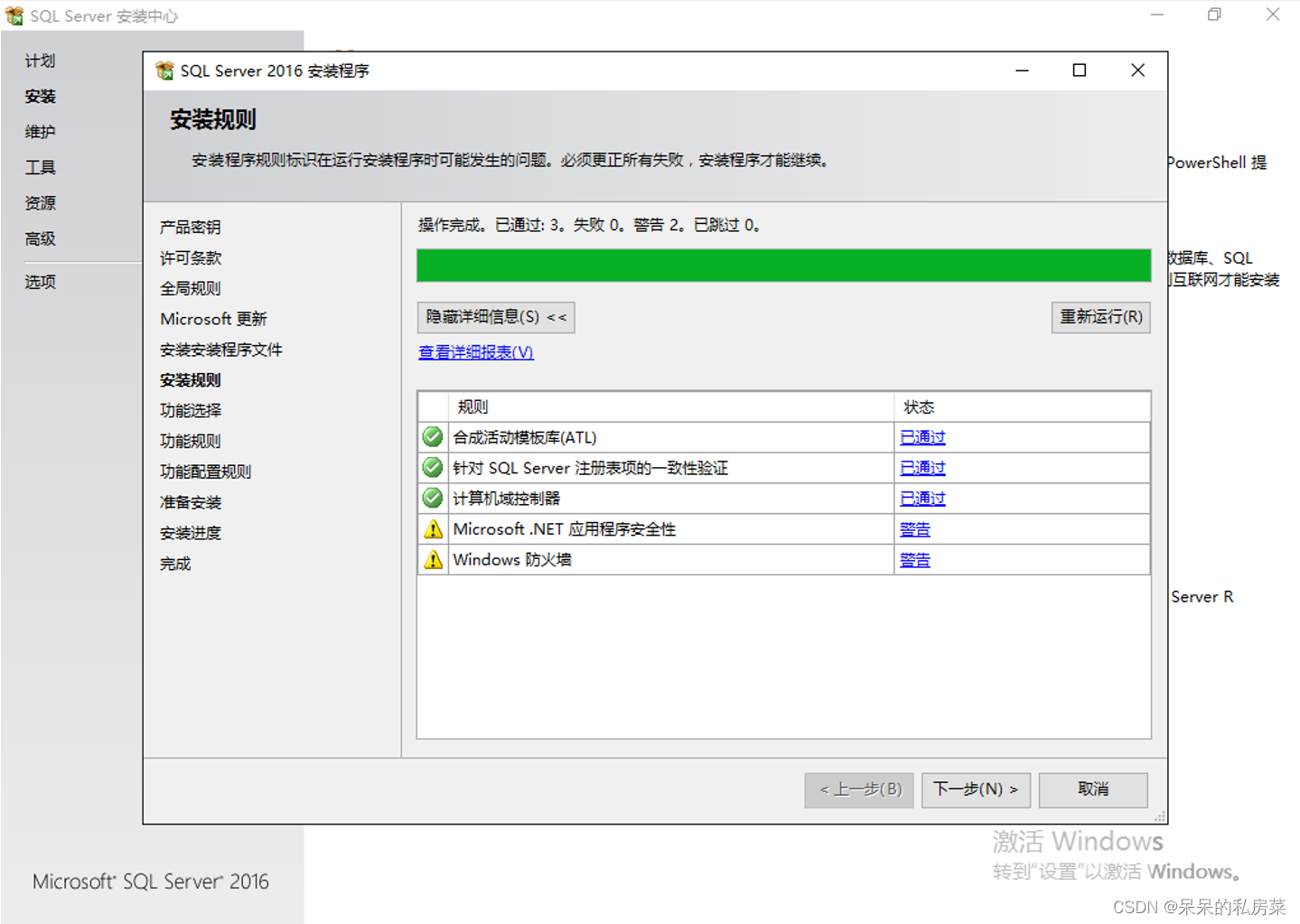
Task: Select the 计算机域控制器 rule row
Action: [784, 499]
